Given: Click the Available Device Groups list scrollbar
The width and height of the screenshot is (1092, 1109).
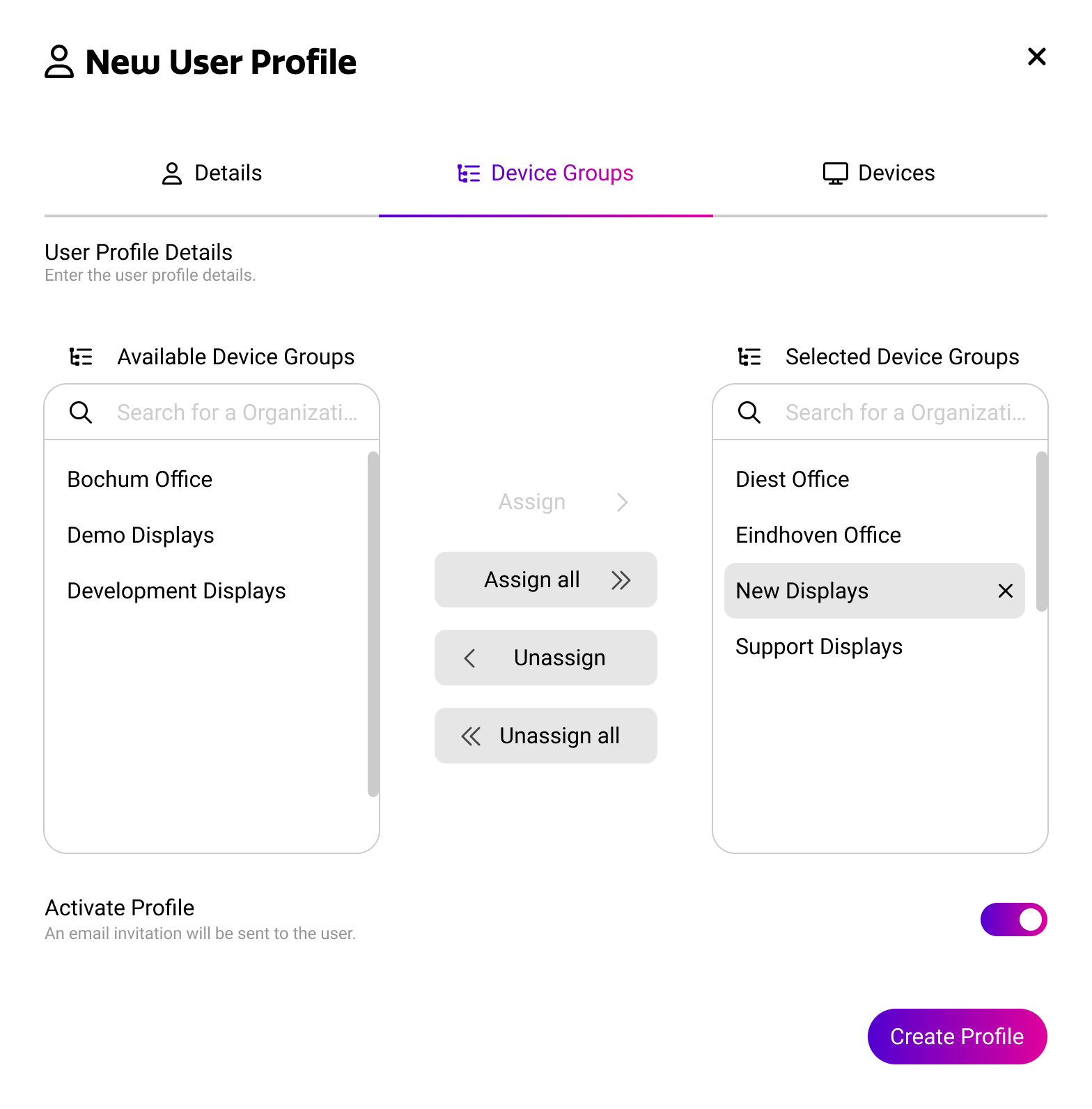Looking at the screenshot, I should 373,623.
